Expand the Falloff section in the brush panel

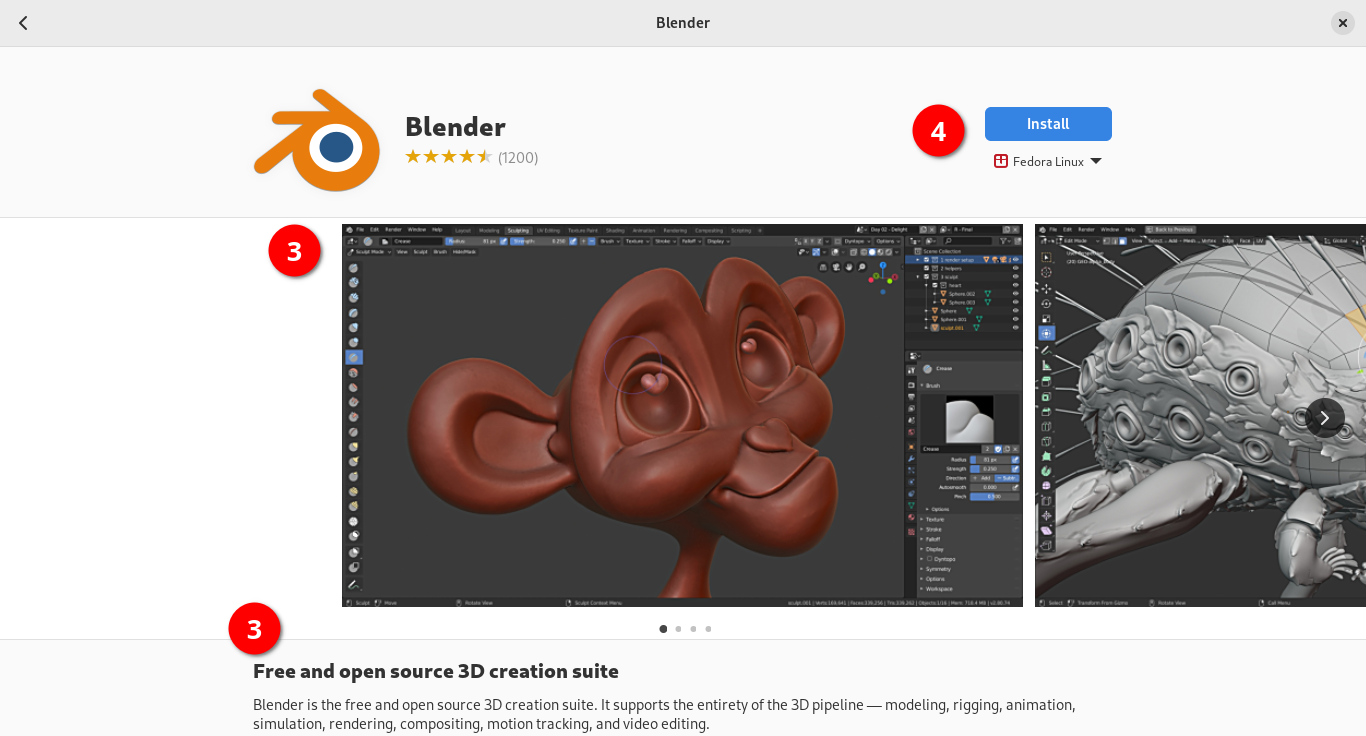pyautogui.click(x=934, y=539)
